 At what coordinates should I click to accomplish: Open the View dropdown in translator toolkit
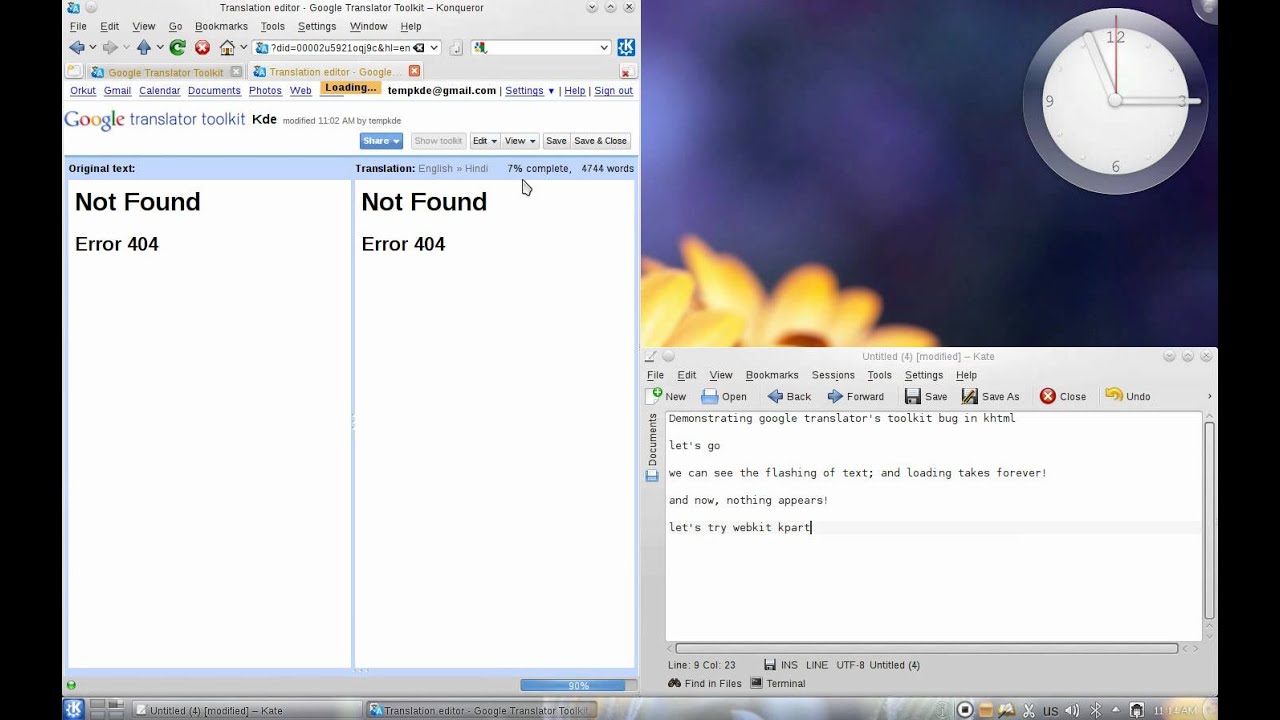coord(520,141)
